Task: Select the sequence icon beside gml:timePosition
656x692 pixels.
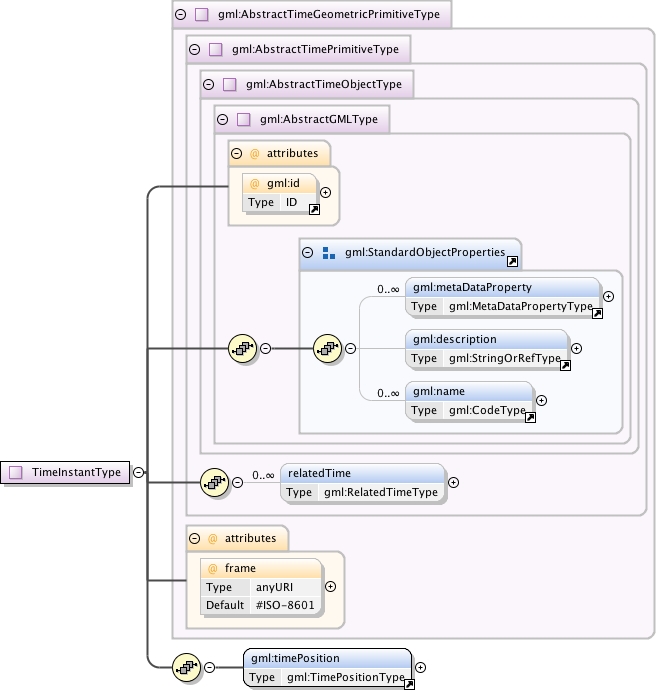Action: [x=186, y=667]
